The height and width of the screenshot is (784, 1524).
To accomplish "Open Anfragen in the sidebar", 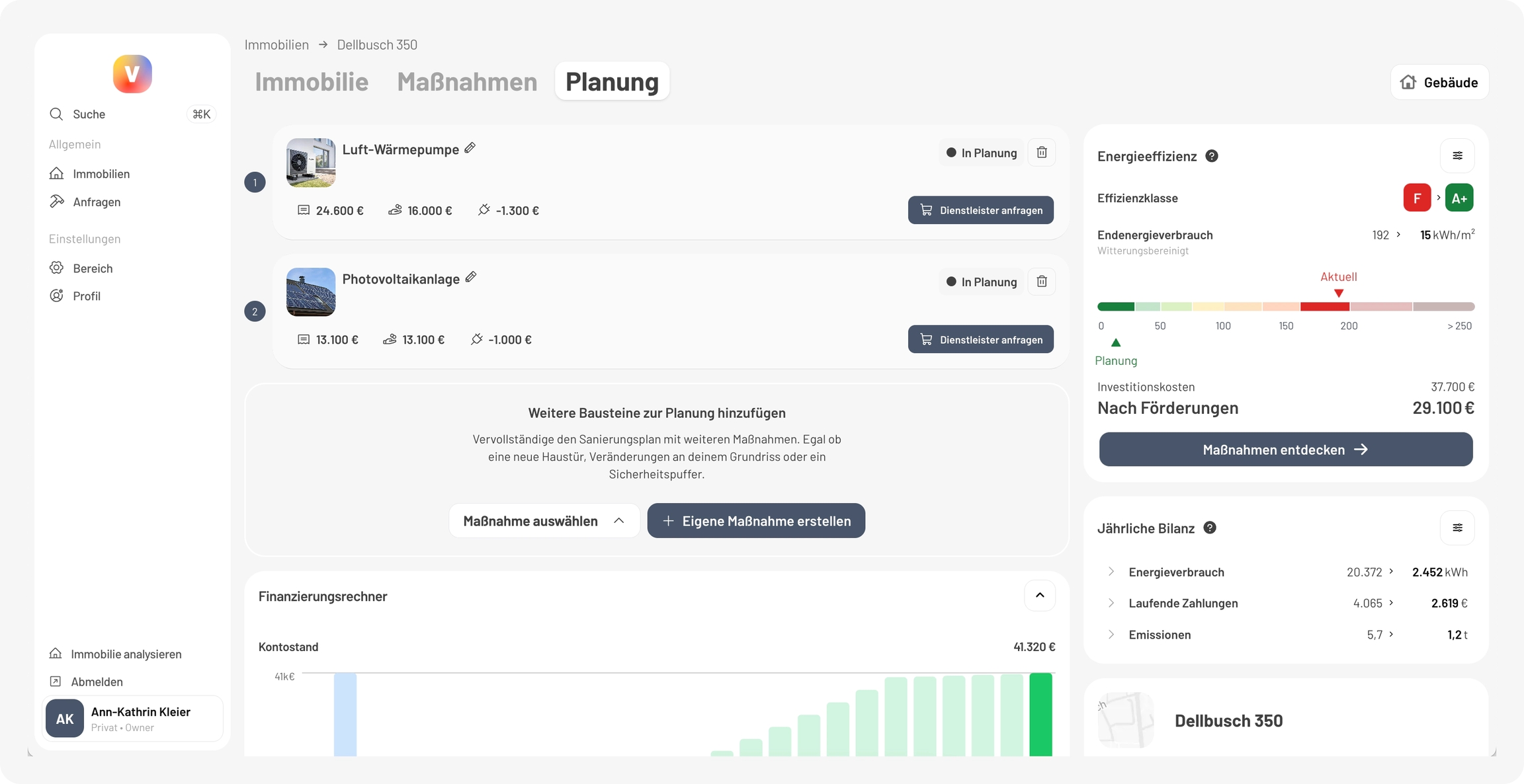I will point(97,202).
